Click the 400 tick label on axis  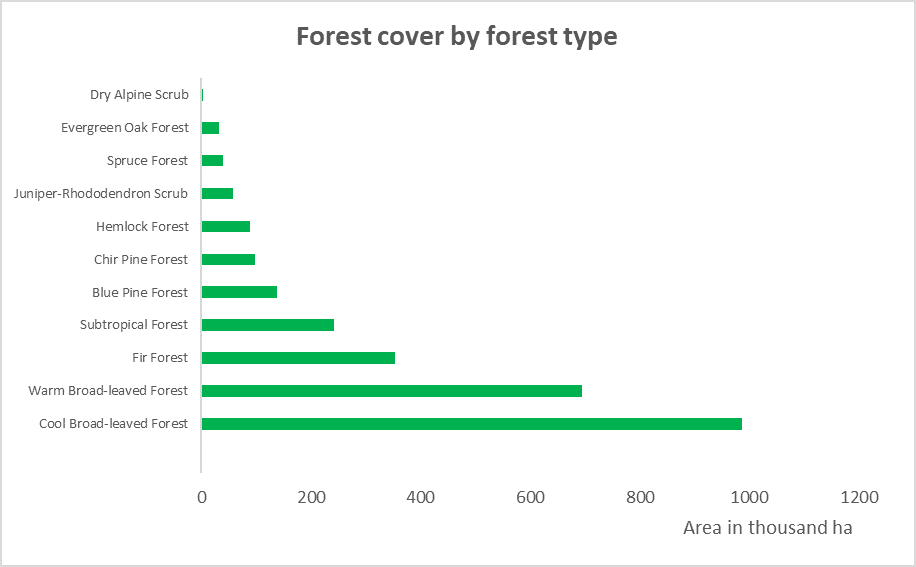pyautogui.click(x=421, y=497)
